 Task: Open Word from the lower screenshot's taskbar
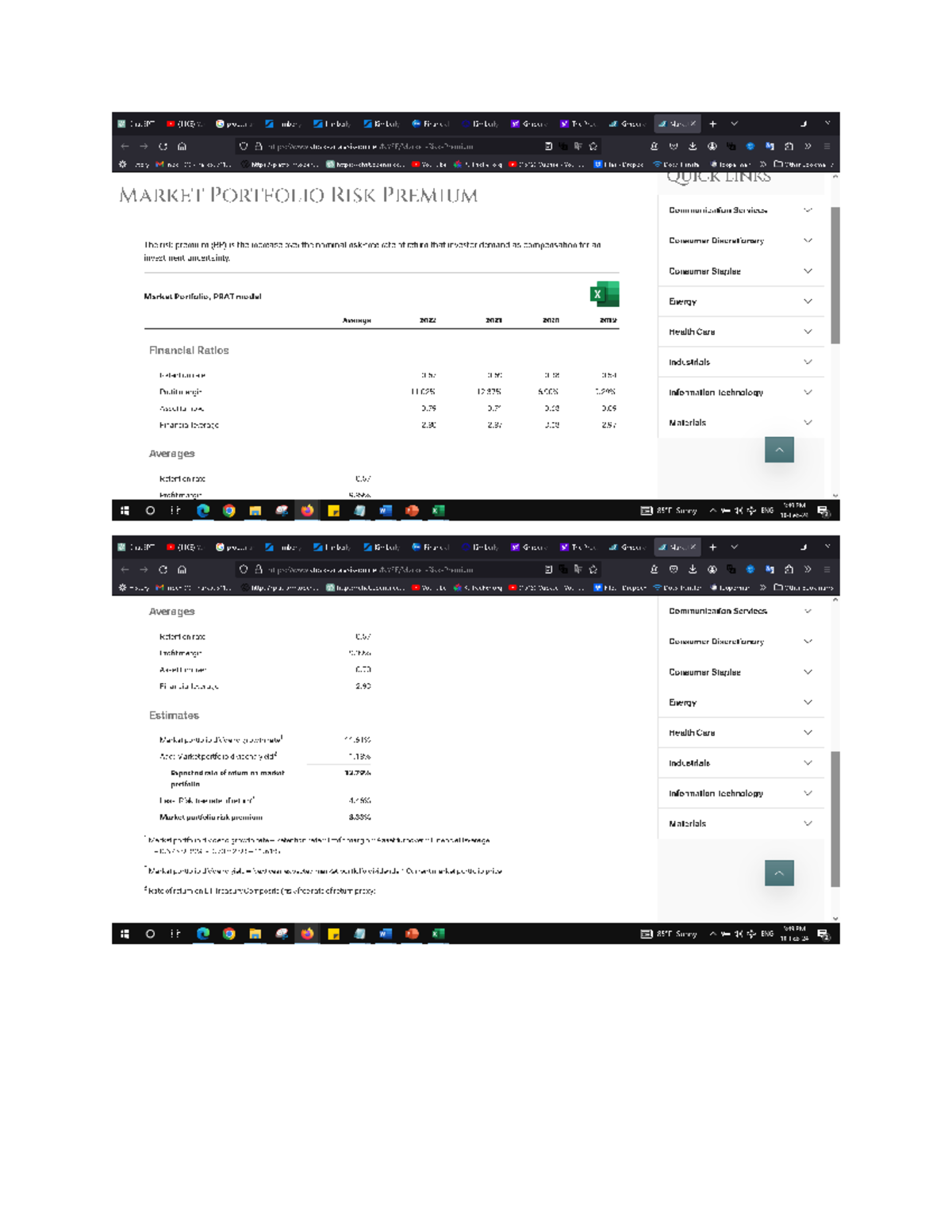tap(386, 934)
